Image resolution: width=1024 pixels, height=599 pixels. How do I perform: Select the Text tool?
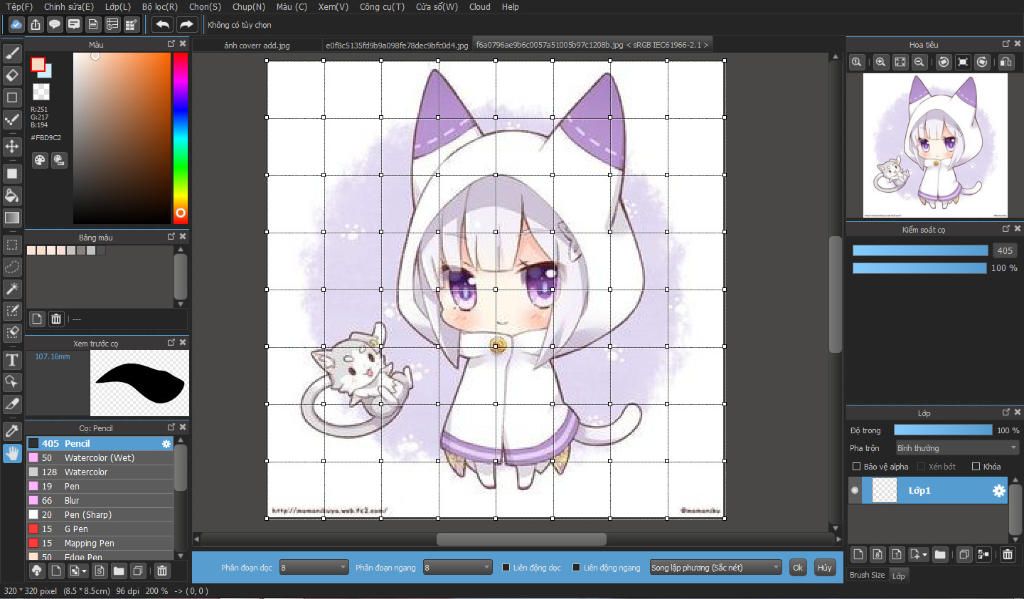12,361
